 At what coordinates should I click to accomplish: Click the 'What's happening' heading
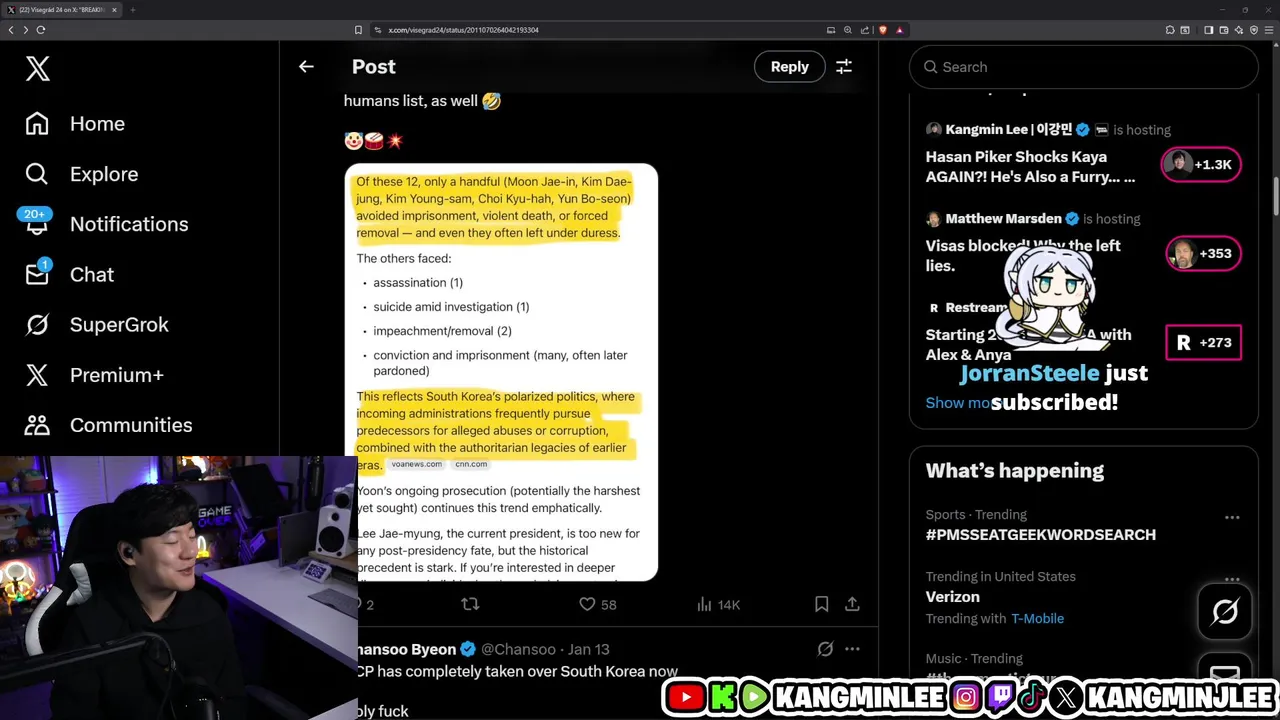point(1014,471)
